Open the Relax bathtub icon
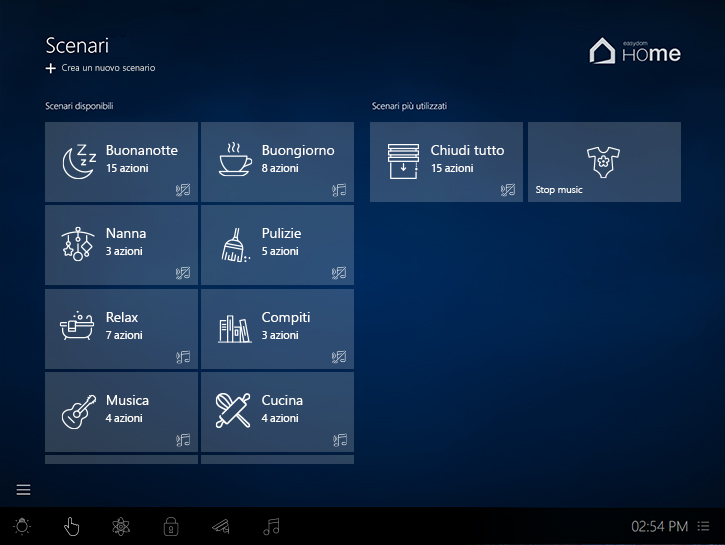 pos(77,326)
